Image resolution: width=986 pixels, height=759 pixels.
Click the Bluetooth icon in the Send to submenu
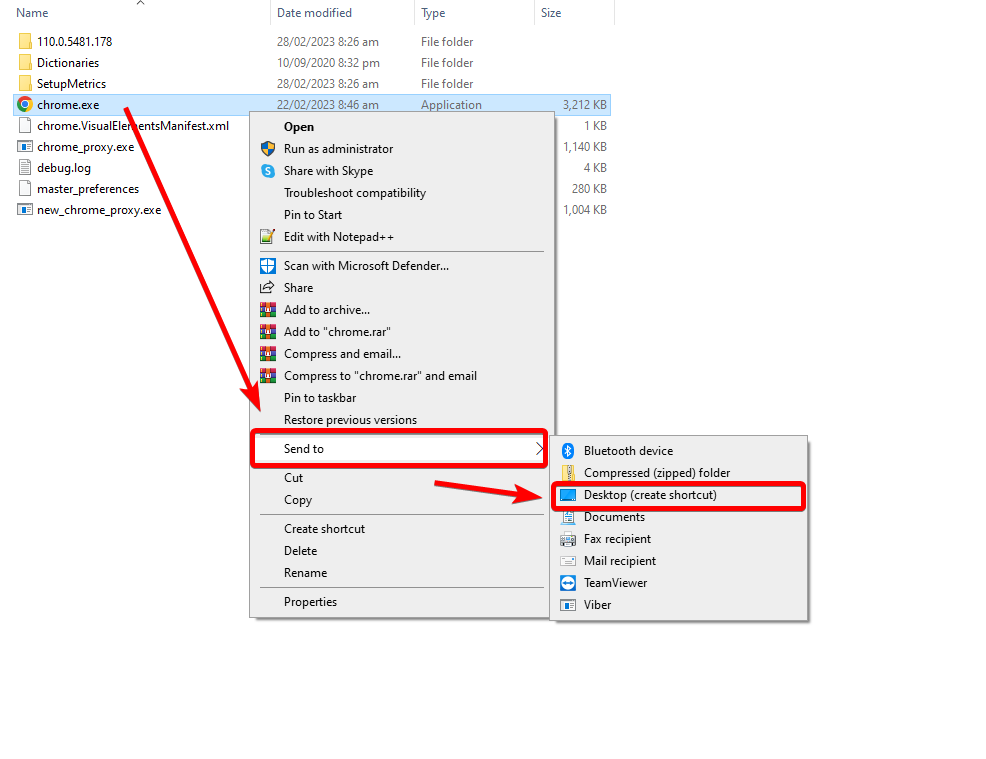click(x=567, y=450)
